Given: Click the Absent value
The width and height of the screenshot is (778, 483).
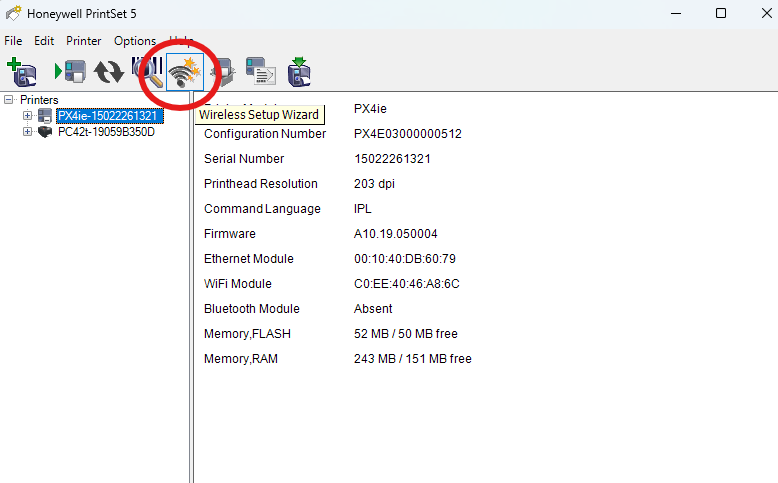Looking at the screenshot, I should pyautogui.click(x=373, y=309).
